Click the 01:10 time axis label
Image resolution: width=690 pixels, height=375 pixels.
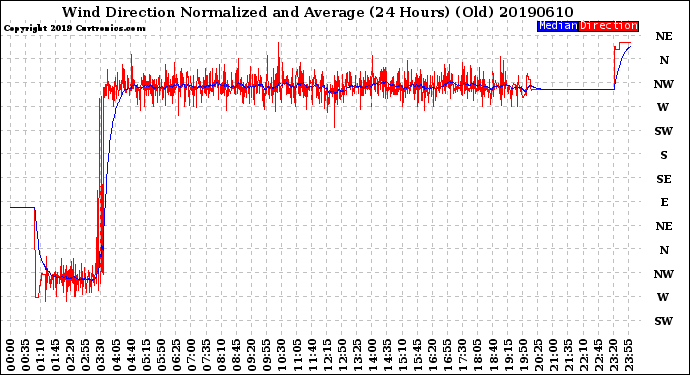(40, 355)
